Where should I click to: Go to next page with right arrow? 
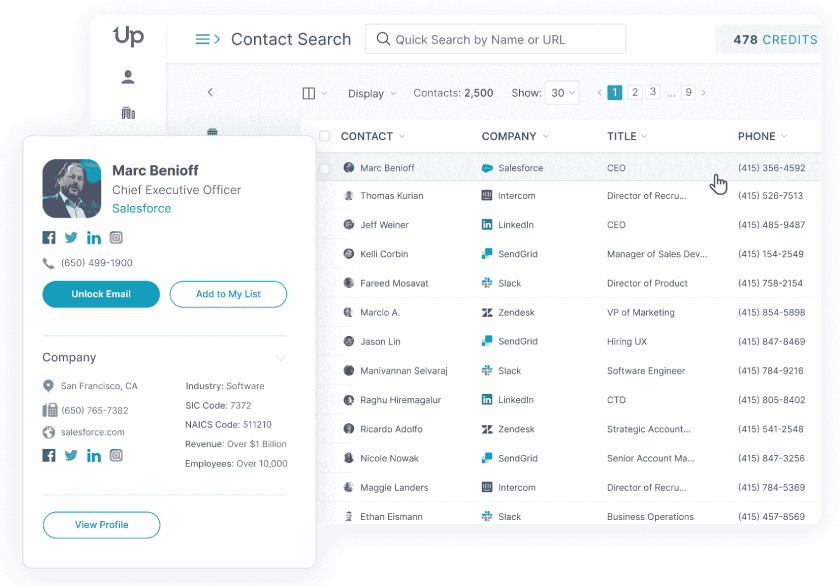[703, 93]
